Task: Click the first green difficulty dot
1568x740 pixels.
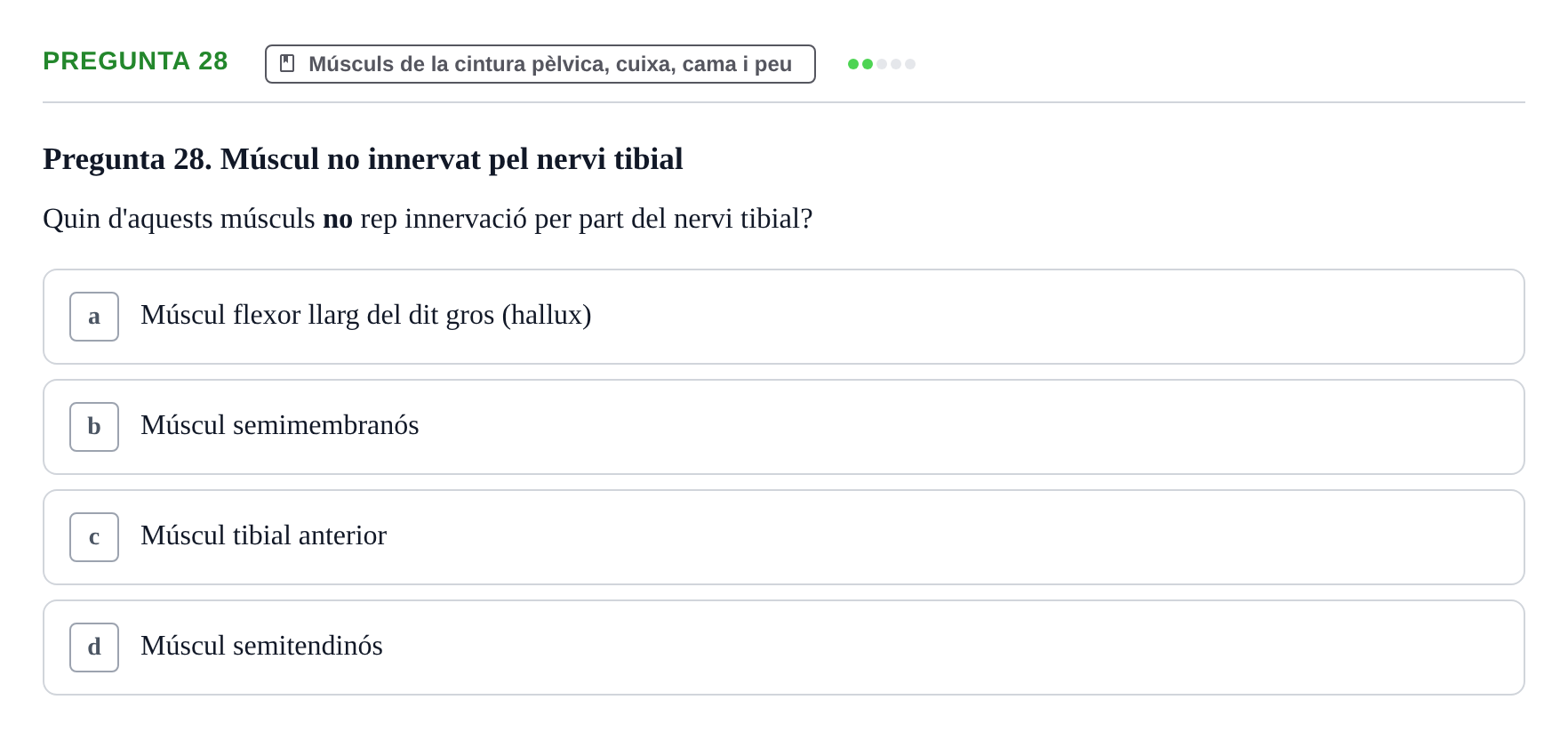Action: tap(853, 64)
